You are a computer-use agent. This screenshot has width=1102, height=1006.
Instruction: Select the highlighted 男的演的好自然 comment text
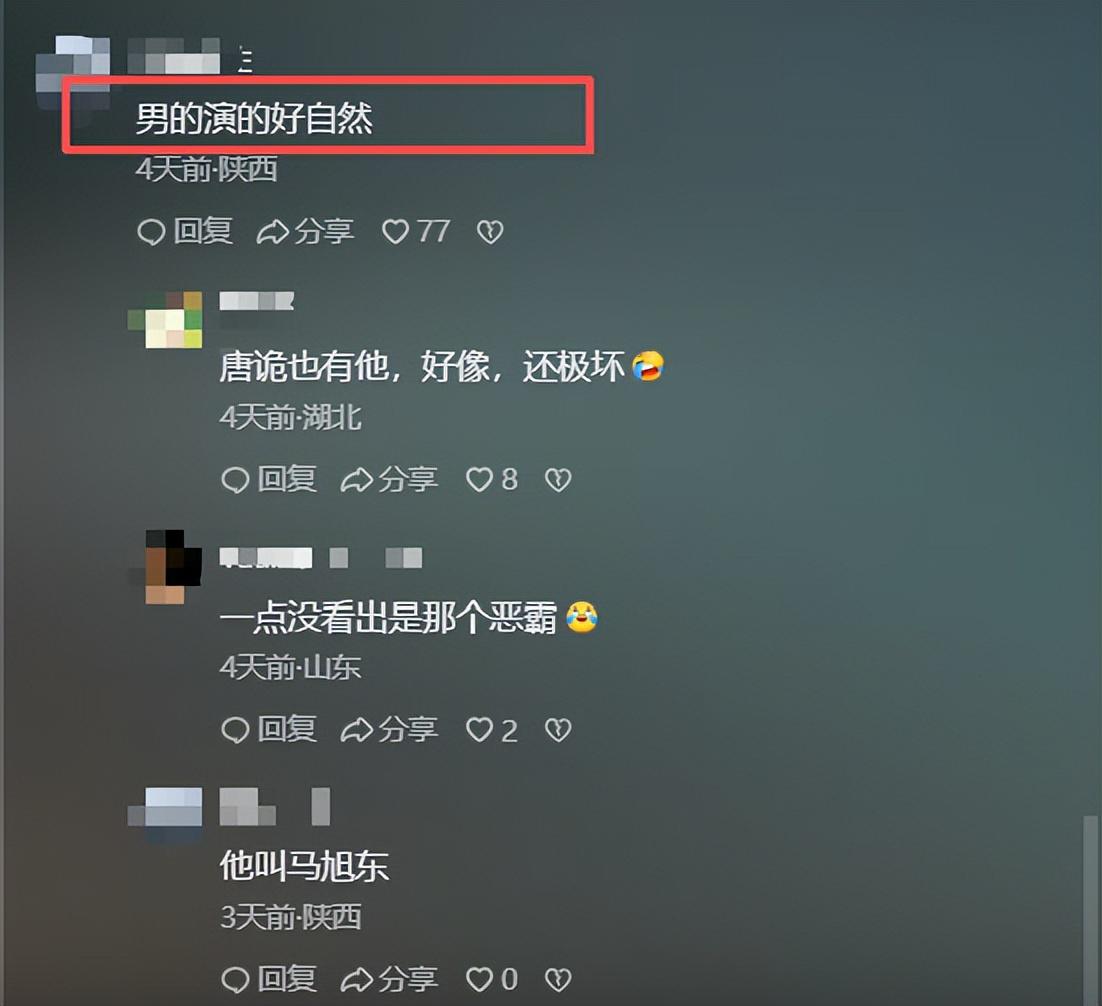[x=254, y=118]
